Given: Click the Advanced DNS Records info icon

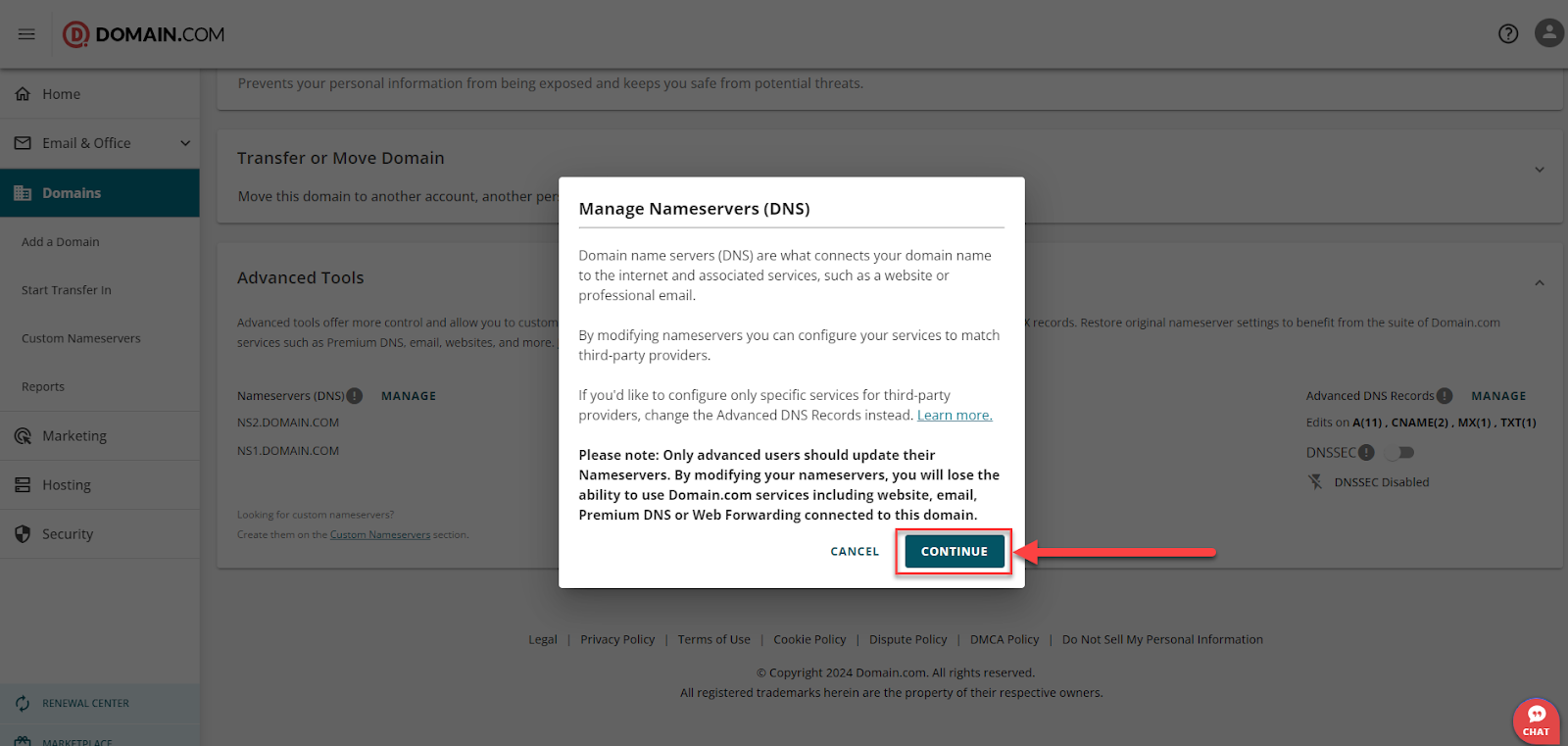Looking at the screenshot, I should [1445, 396].
